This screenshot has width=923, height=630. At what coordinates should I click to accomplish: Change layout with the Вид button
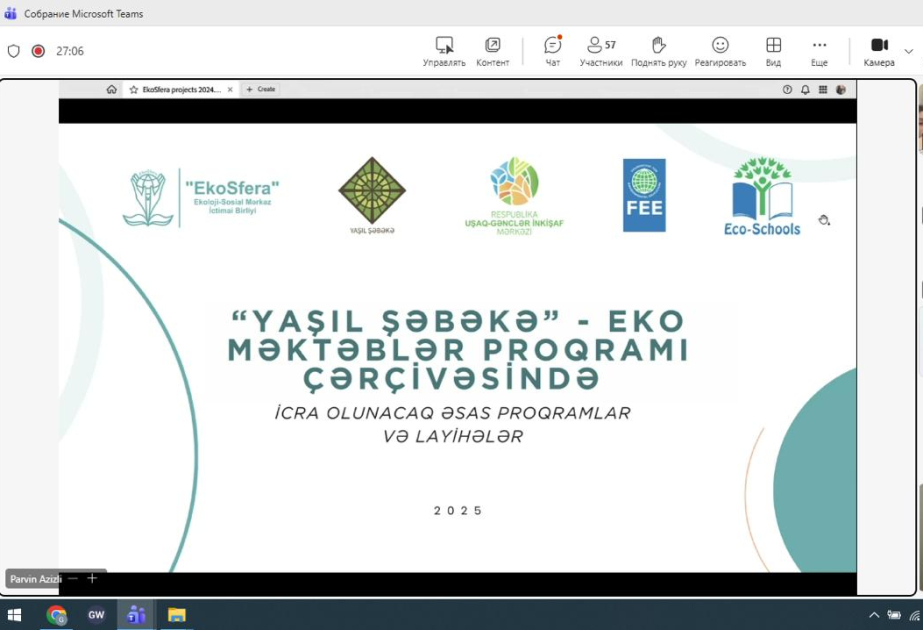773,51
